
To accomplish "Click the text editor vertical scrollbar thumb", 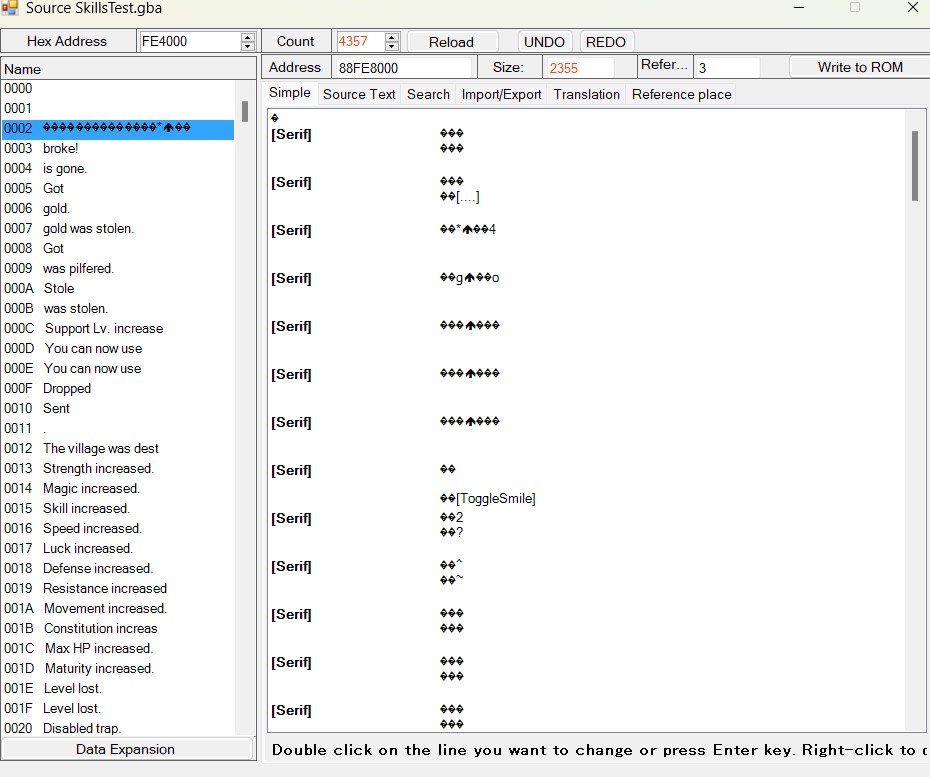I will [915, 165].
